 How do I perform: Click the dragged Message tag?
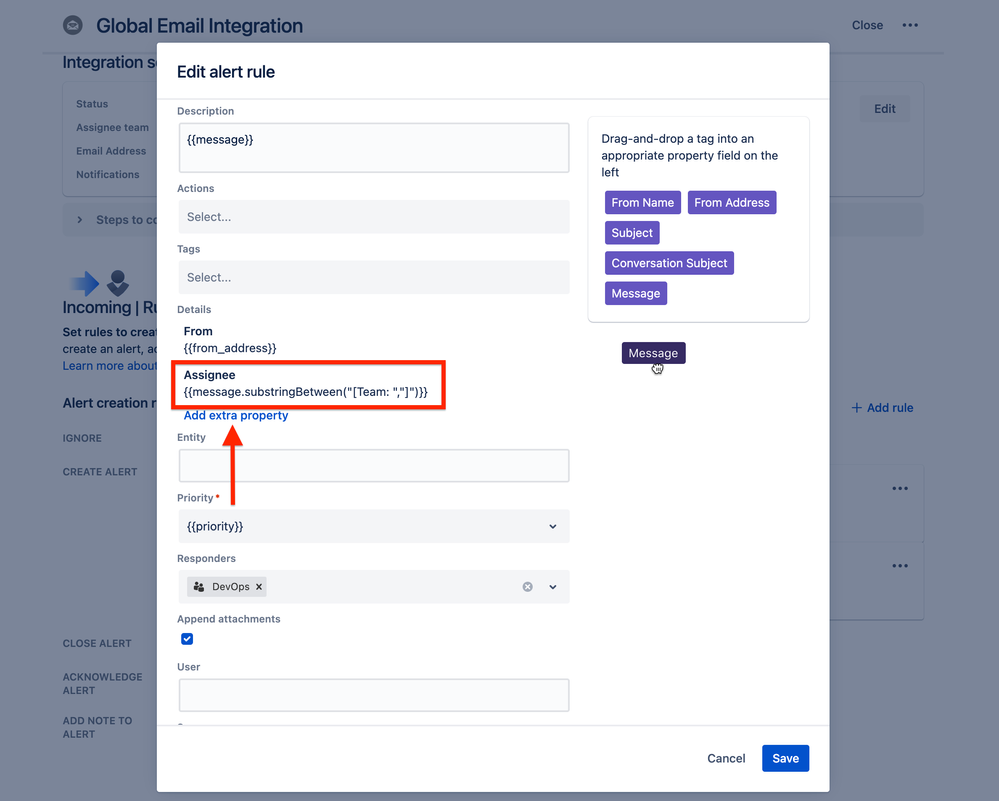pyautogui.click(x=653, y=353)
